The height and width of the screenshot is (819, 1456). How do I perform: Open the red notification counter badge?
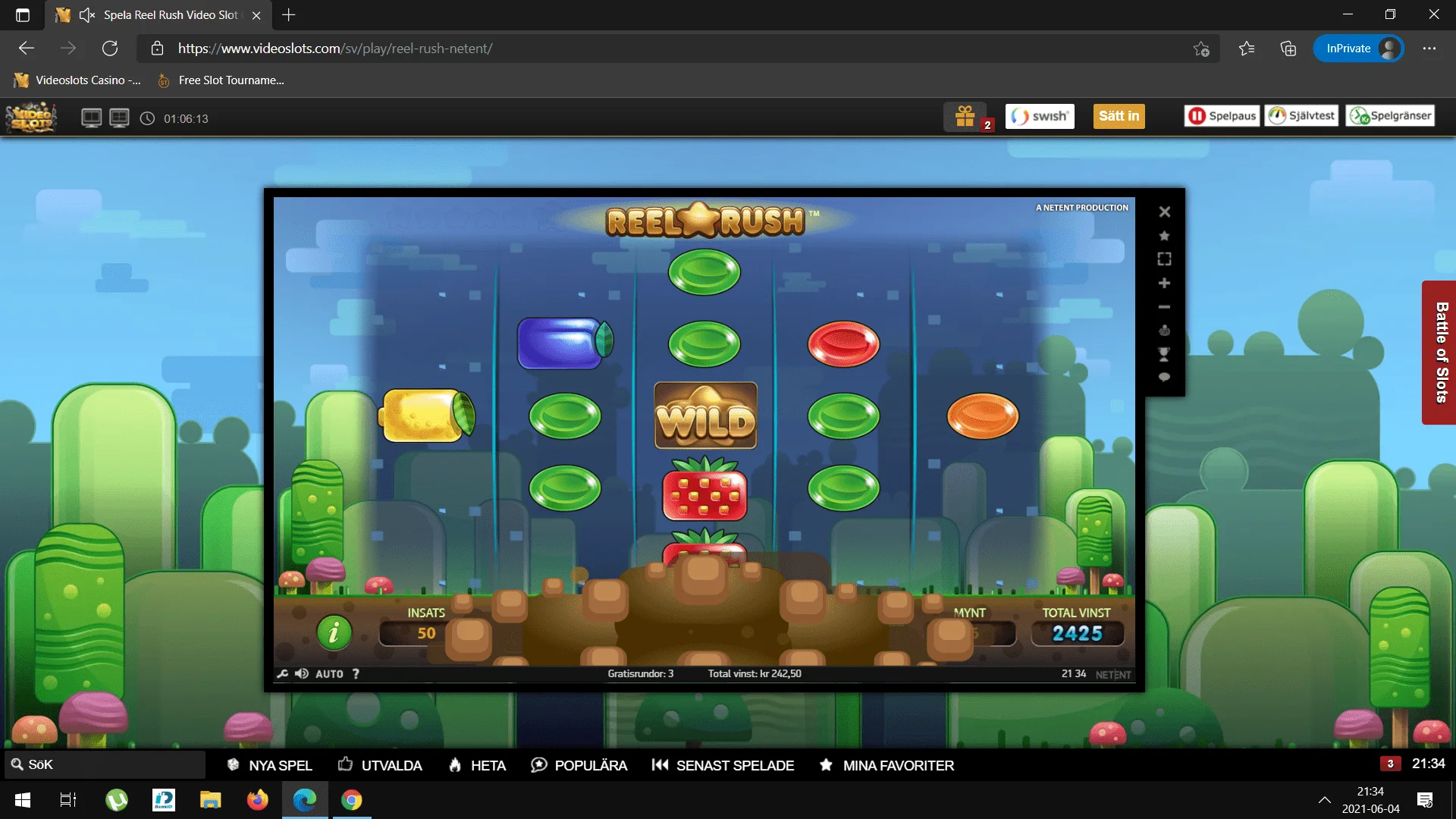click(x=1390, y=764)
